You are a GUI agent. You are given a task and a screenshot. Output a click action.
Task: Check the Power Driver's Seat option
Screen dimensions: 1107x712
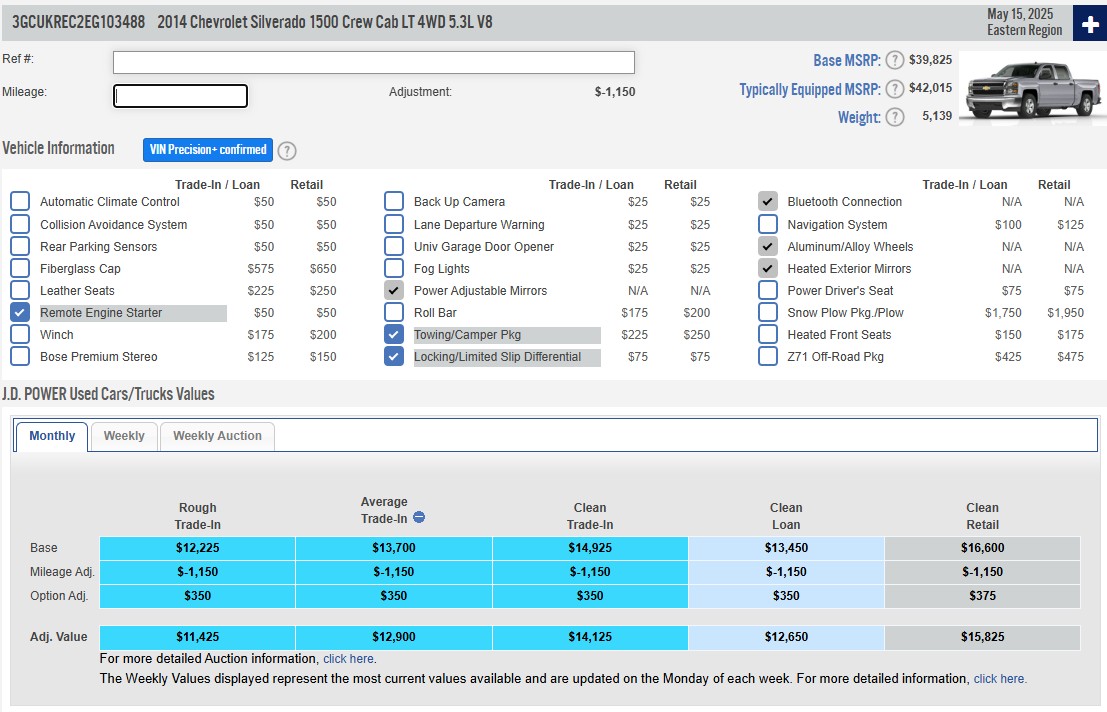pos(767,290)
